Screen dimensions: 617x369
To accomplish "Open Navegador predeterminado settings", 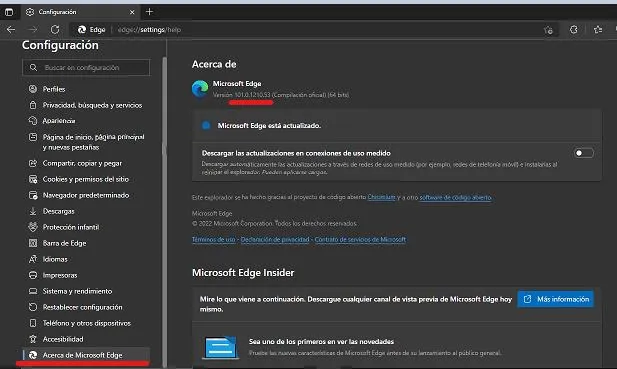I will (x=86, y=195).
